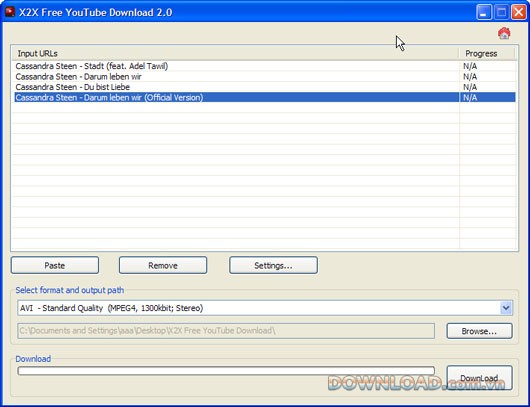Select the 'Cassandra Steen - Darum leben wir' row

point(265,76)
